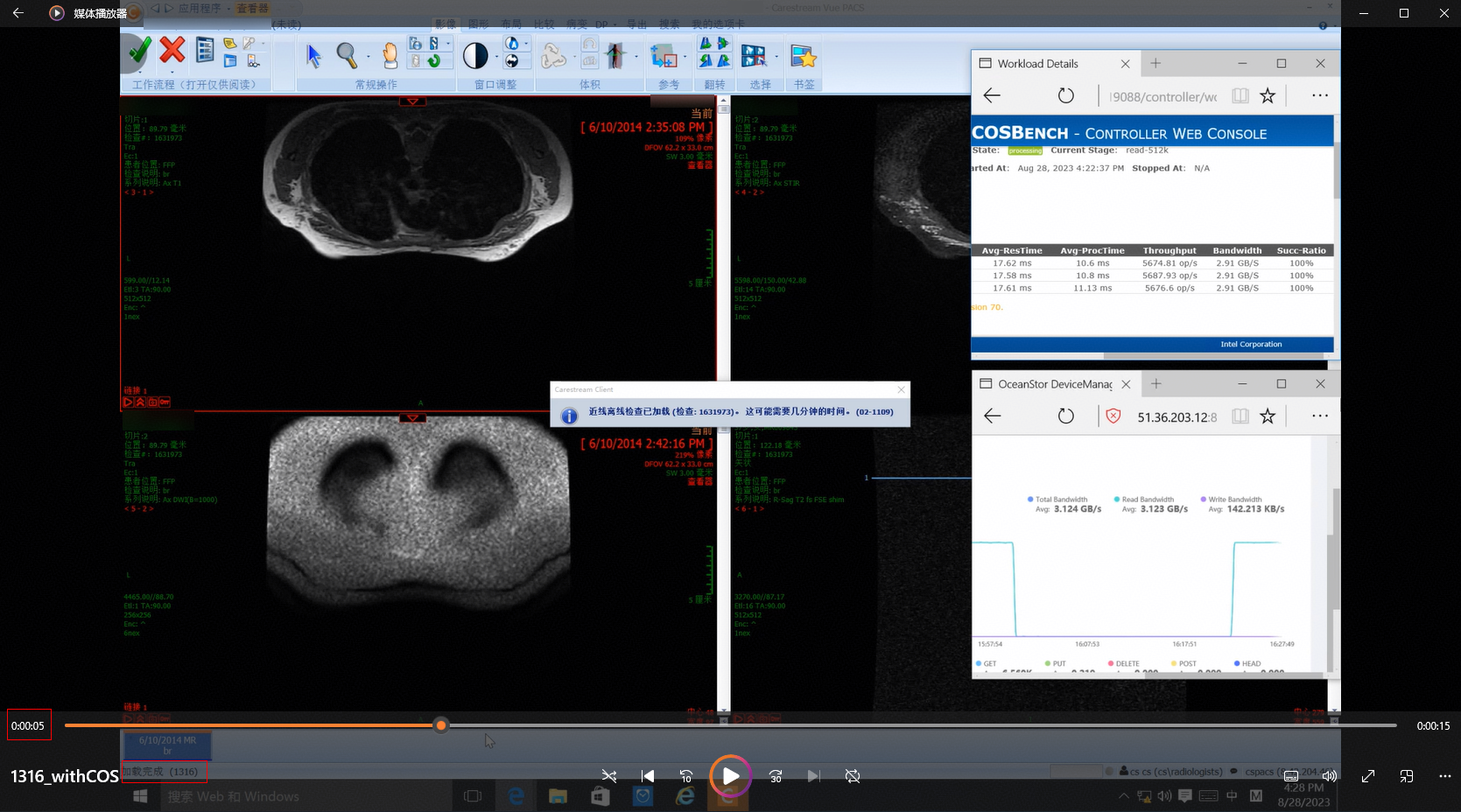1461x812 pixels.
Task: Click back arrow in media player
Action: [x=18, y=13]
